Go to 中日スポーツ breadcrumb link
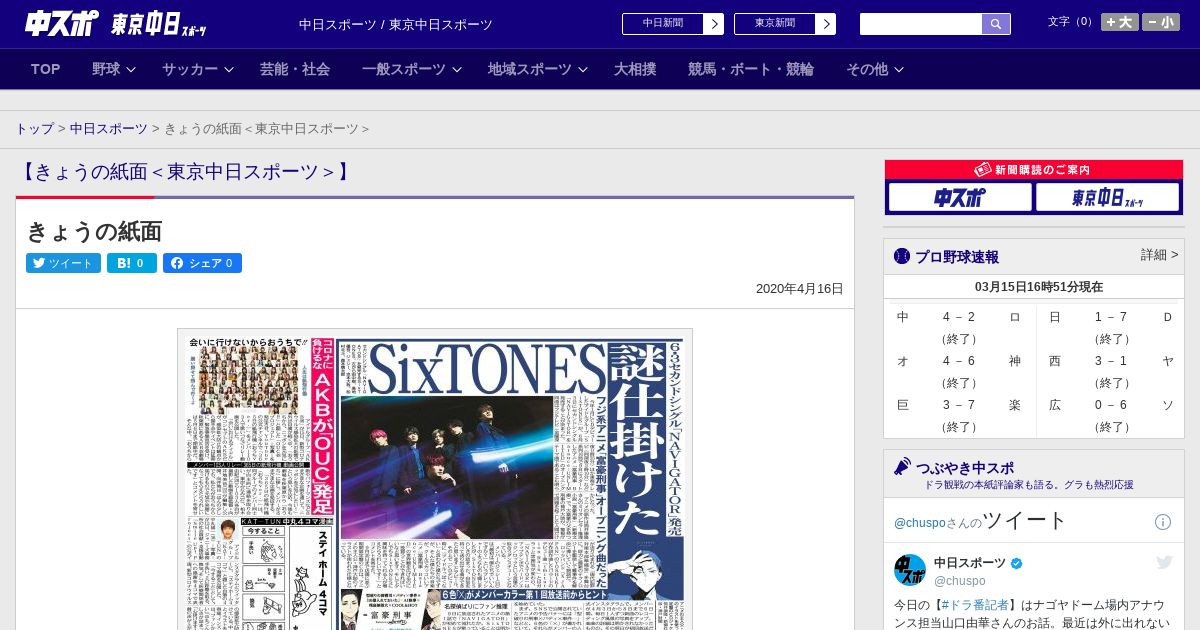 109,129
